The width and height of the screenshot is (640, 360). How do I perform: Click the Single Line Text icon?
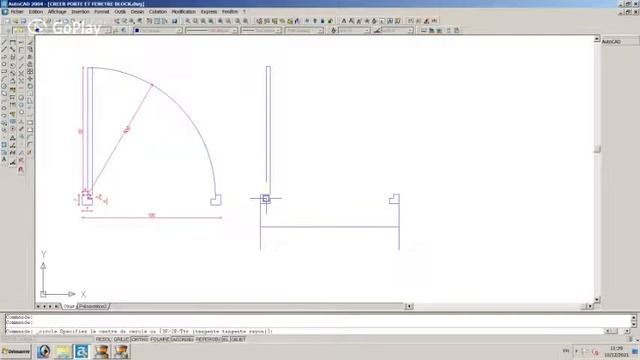click(x=351, y=21)
